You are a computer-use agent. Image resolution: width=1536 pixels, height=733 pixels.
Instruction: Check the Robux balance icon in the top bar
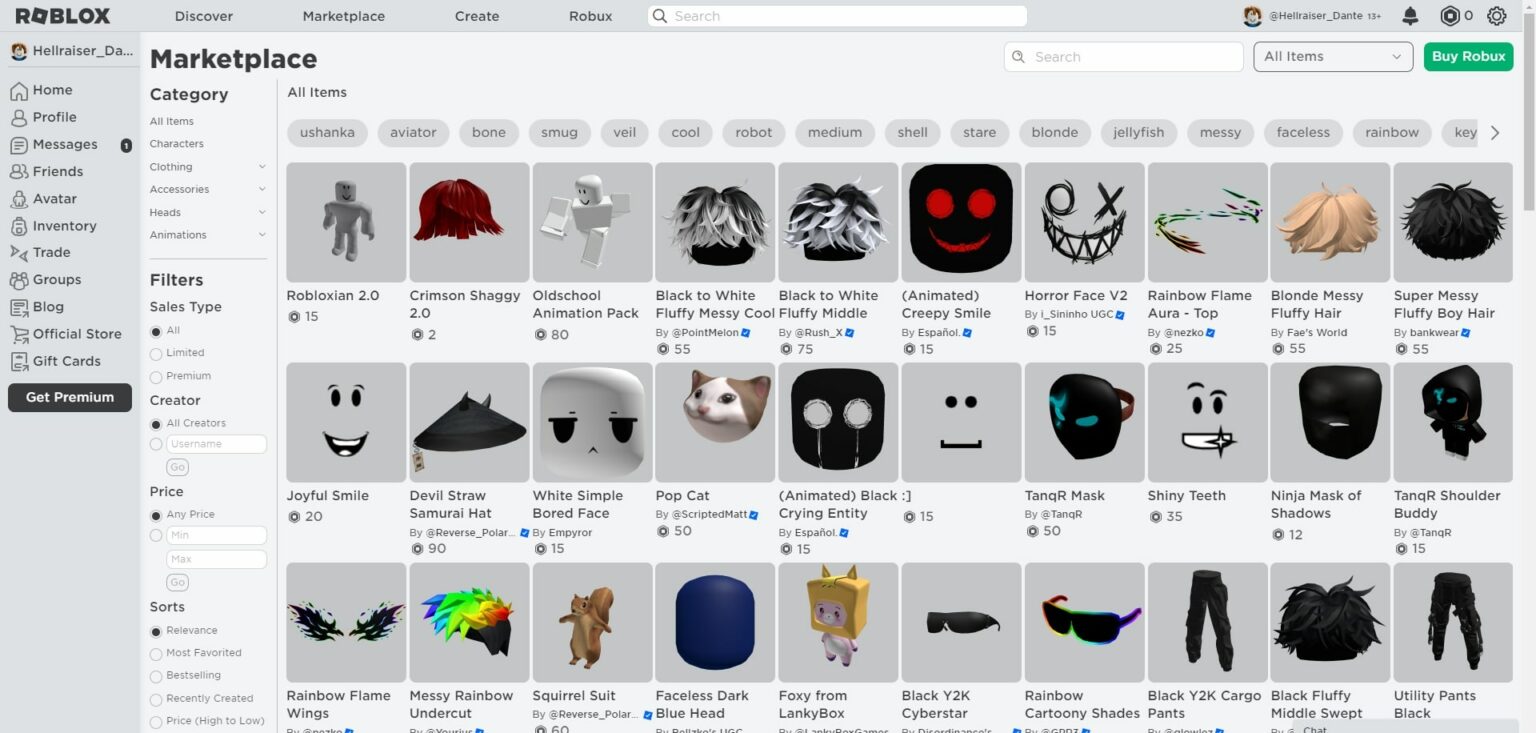point(1448,15)
